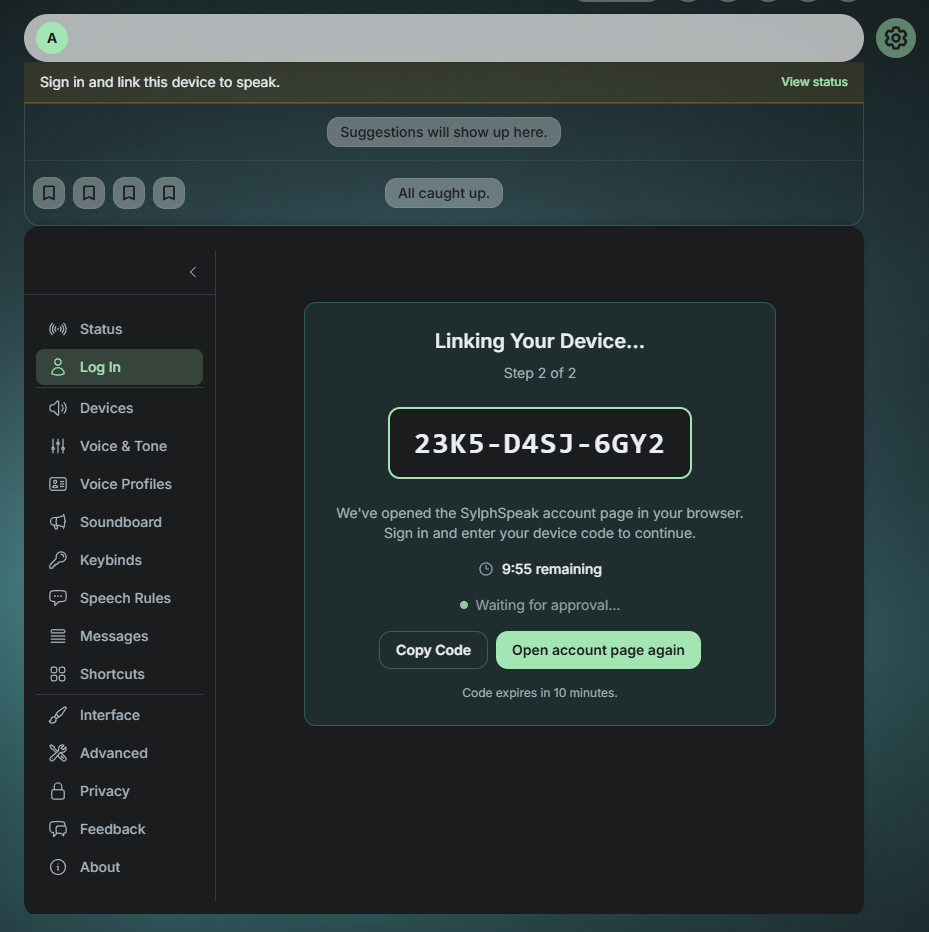Open the View status link
This screenshot has height=932, width=929.
point(814,82)
